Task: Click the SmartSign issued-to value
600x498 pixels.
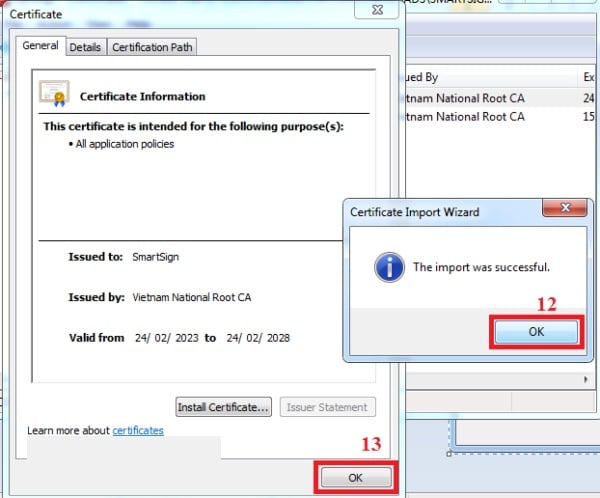Action: pyautogui.click(x=155, y=257)
